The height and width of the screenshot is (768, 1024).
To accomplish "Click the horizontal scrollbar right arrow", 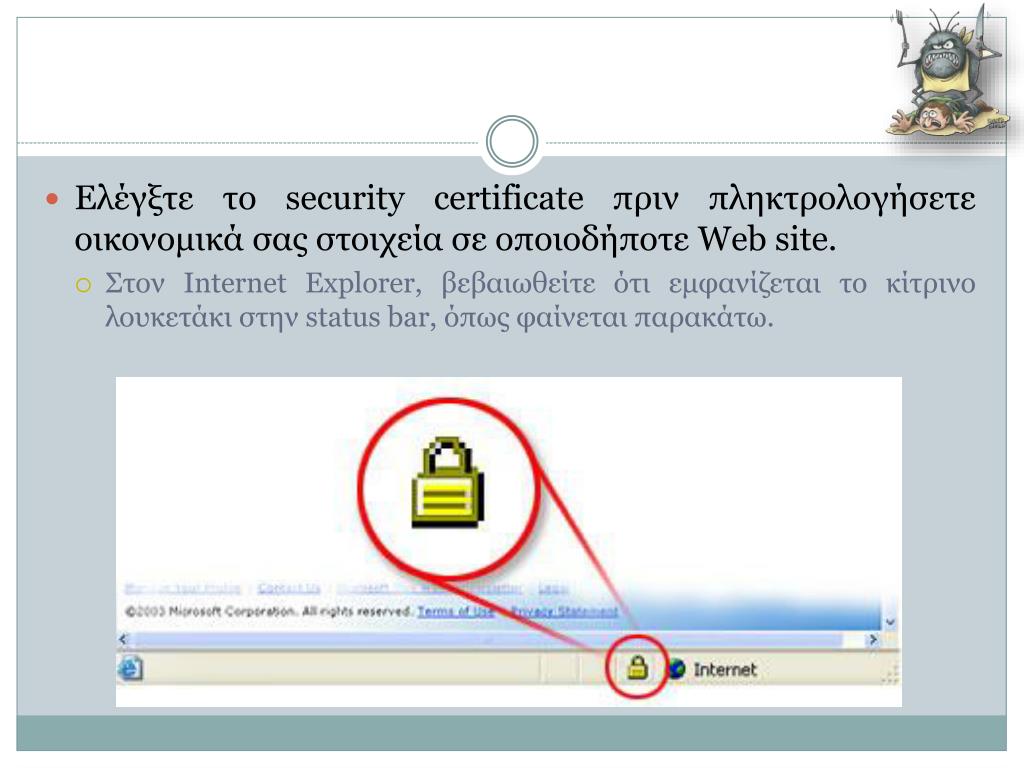I will 872,639.
